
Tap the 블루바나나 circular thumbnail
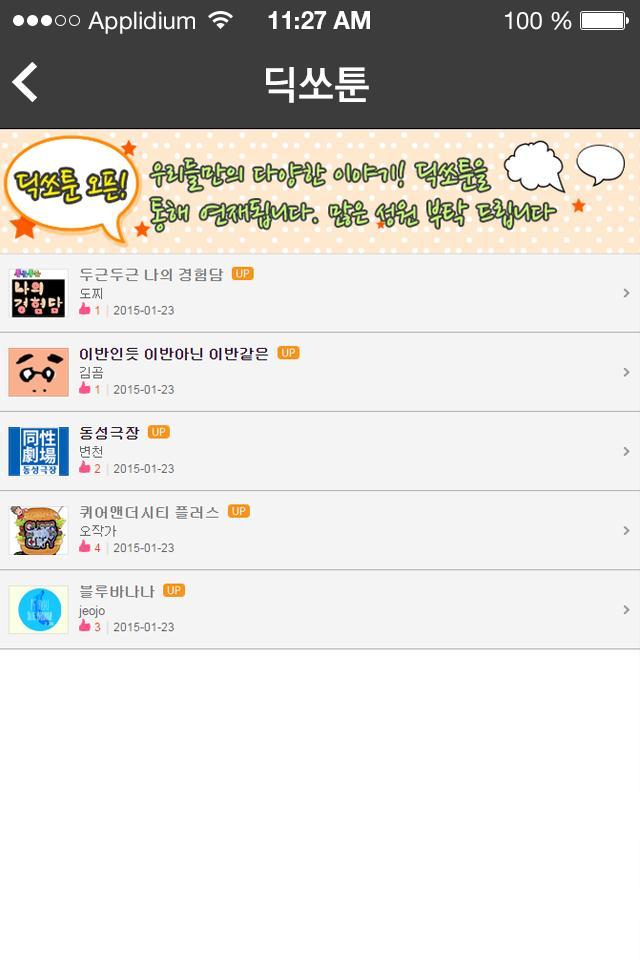coord(39,610)
